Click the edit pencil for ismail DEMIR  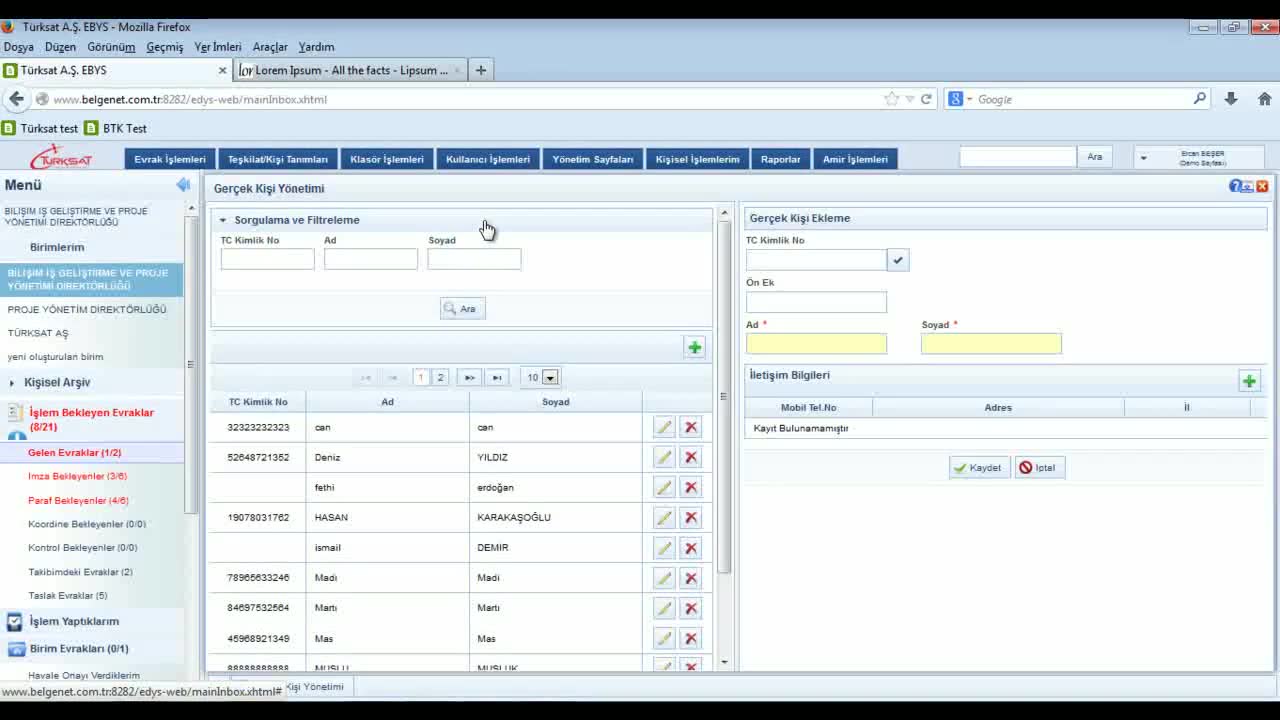coord(663,548)
